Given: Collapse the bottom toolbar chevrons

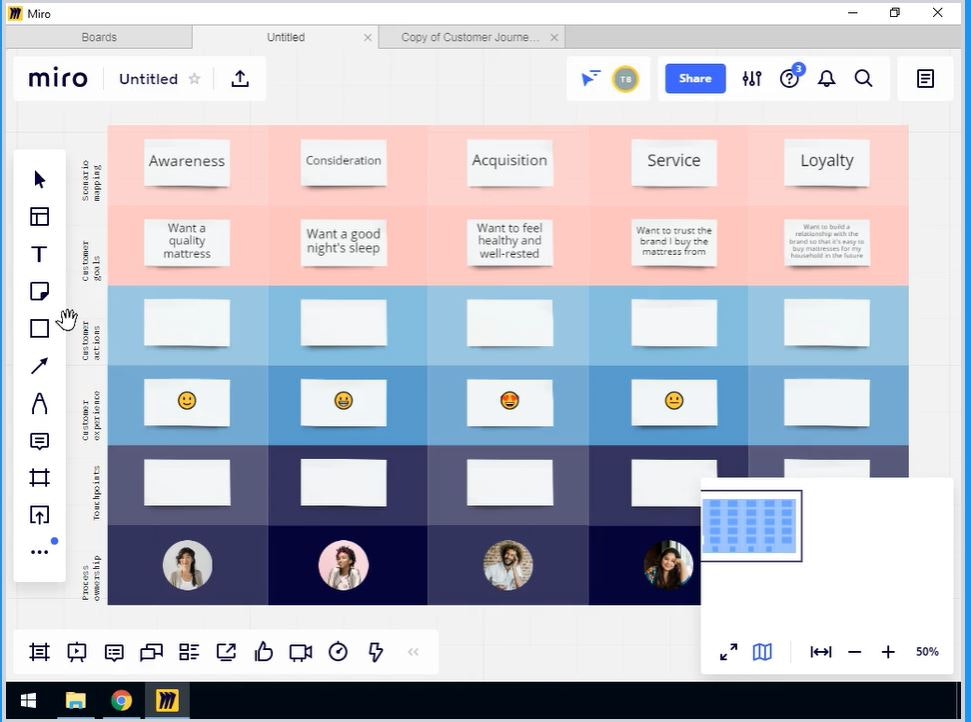Looking at the screenshot, I should pos(413,651).
